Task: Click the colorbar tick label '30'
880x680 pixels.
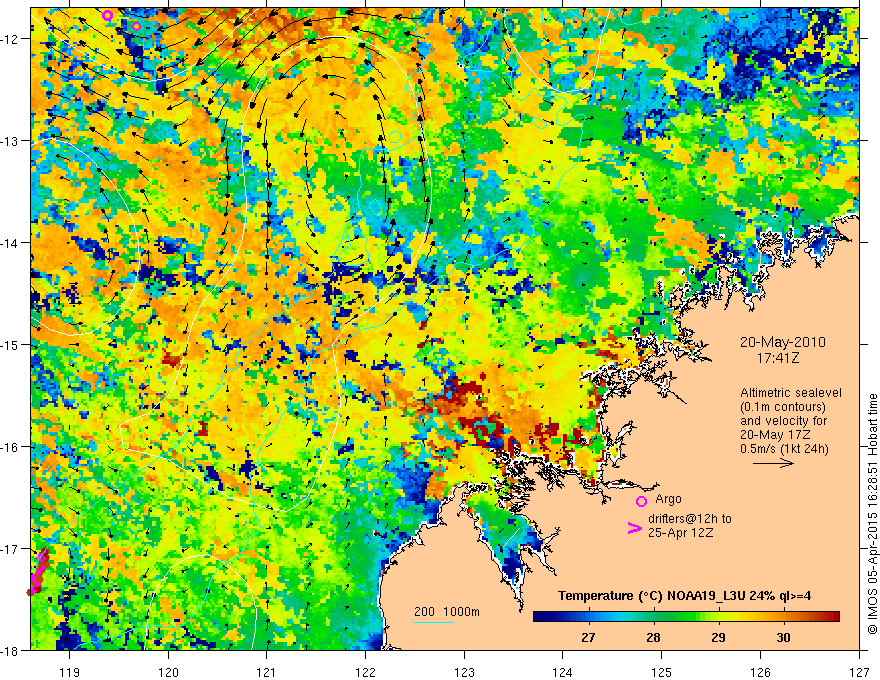Action: pyautogui.click(x=783, y=637)
